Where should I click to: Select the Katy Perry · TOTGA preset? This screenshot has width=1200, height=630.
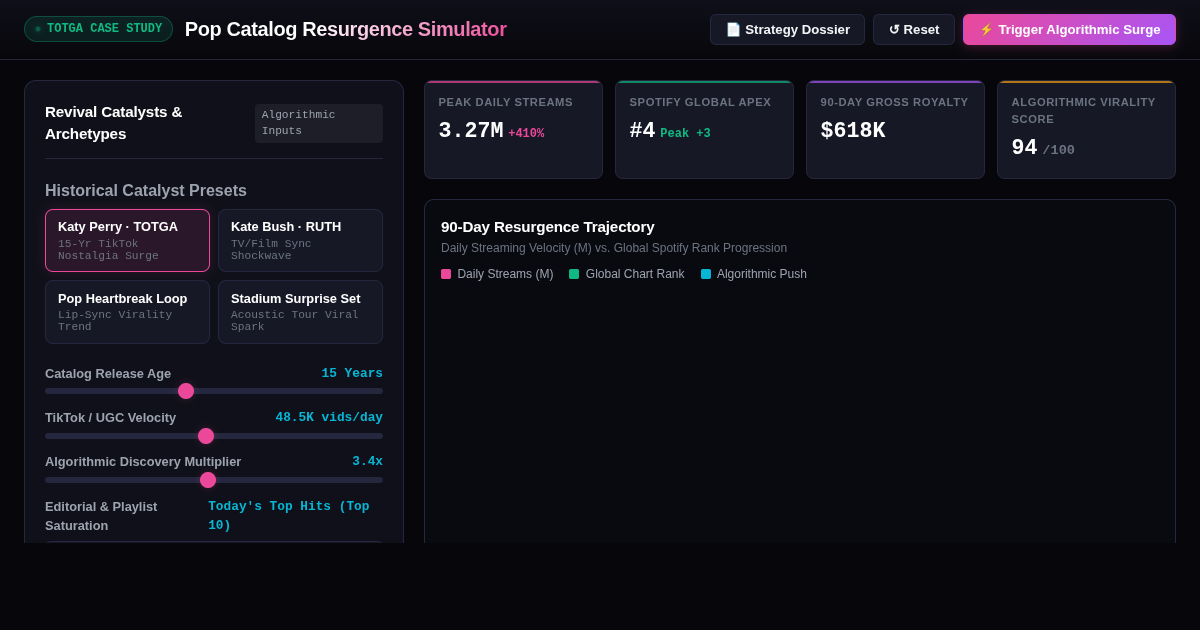coord(127,240)
